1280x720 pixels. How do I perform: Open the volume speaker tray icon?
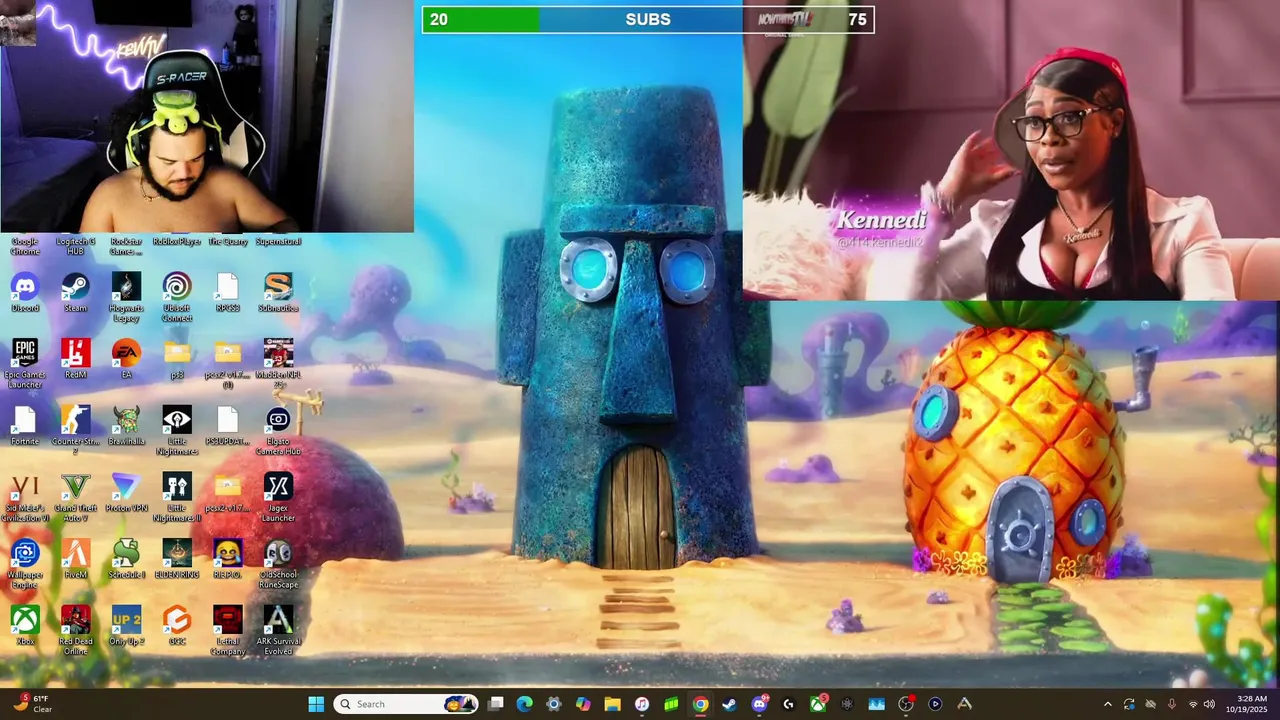tap(1209, 704)
